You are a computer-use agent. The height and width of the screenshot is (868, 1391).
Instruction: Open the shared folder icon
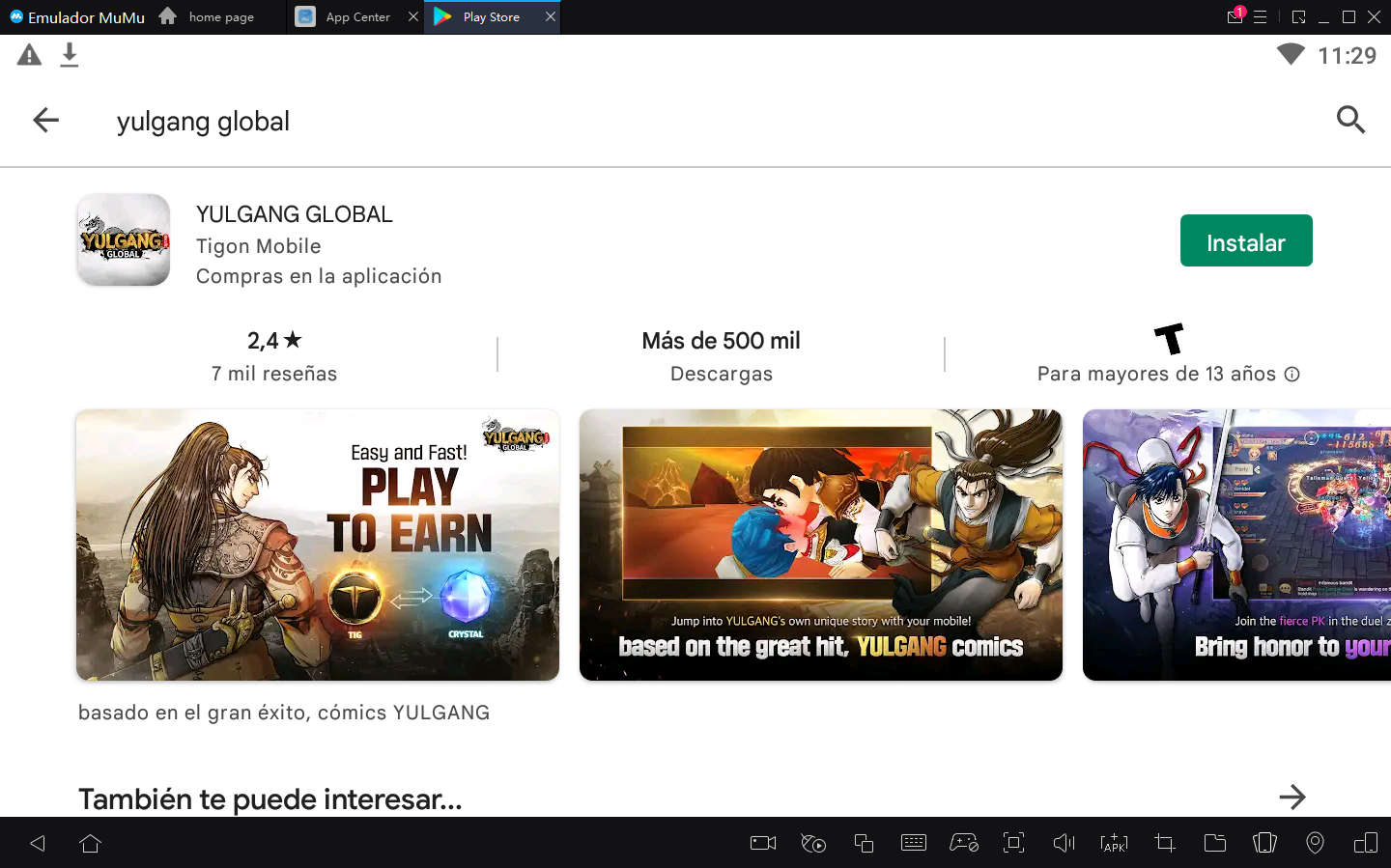pyautogui.click(x=1214, y=843)
